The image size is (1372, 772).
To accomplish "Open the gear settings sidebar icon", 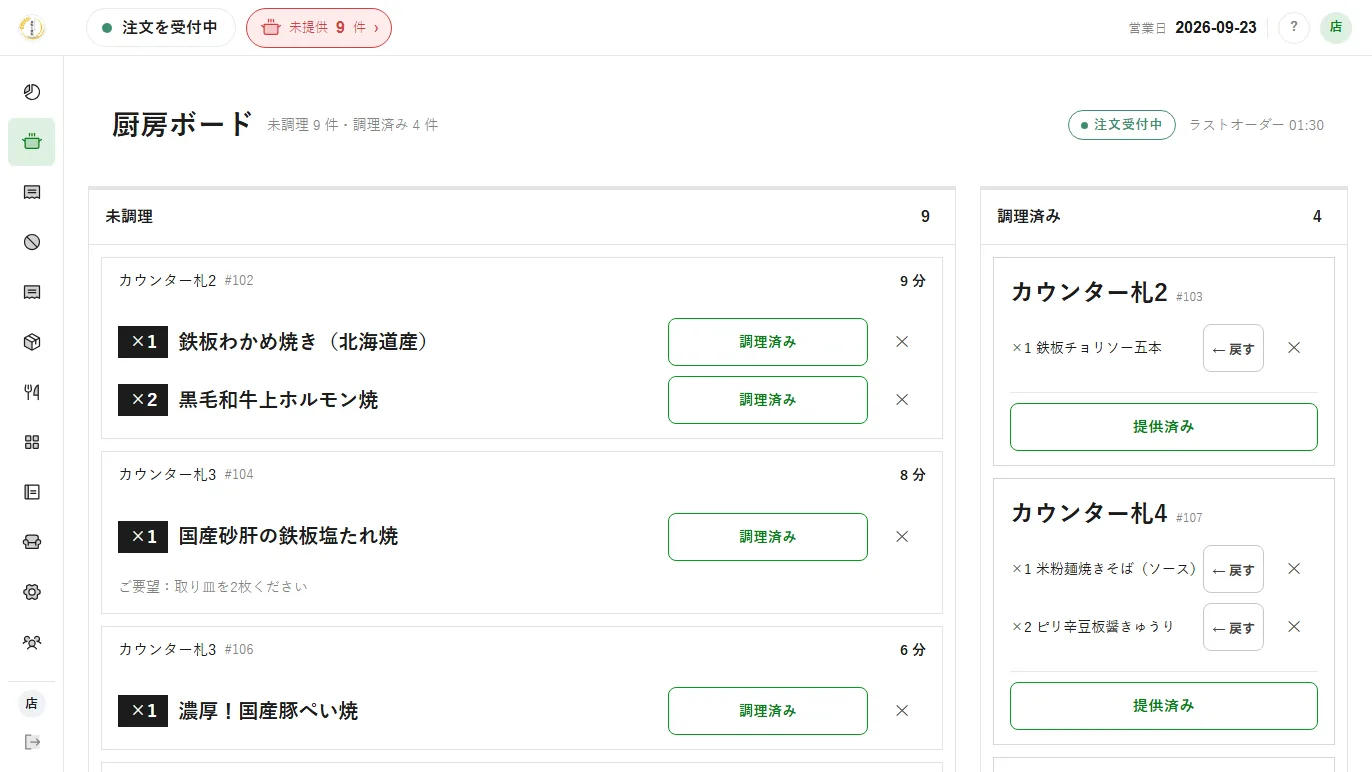I will (x=32, y=592).
